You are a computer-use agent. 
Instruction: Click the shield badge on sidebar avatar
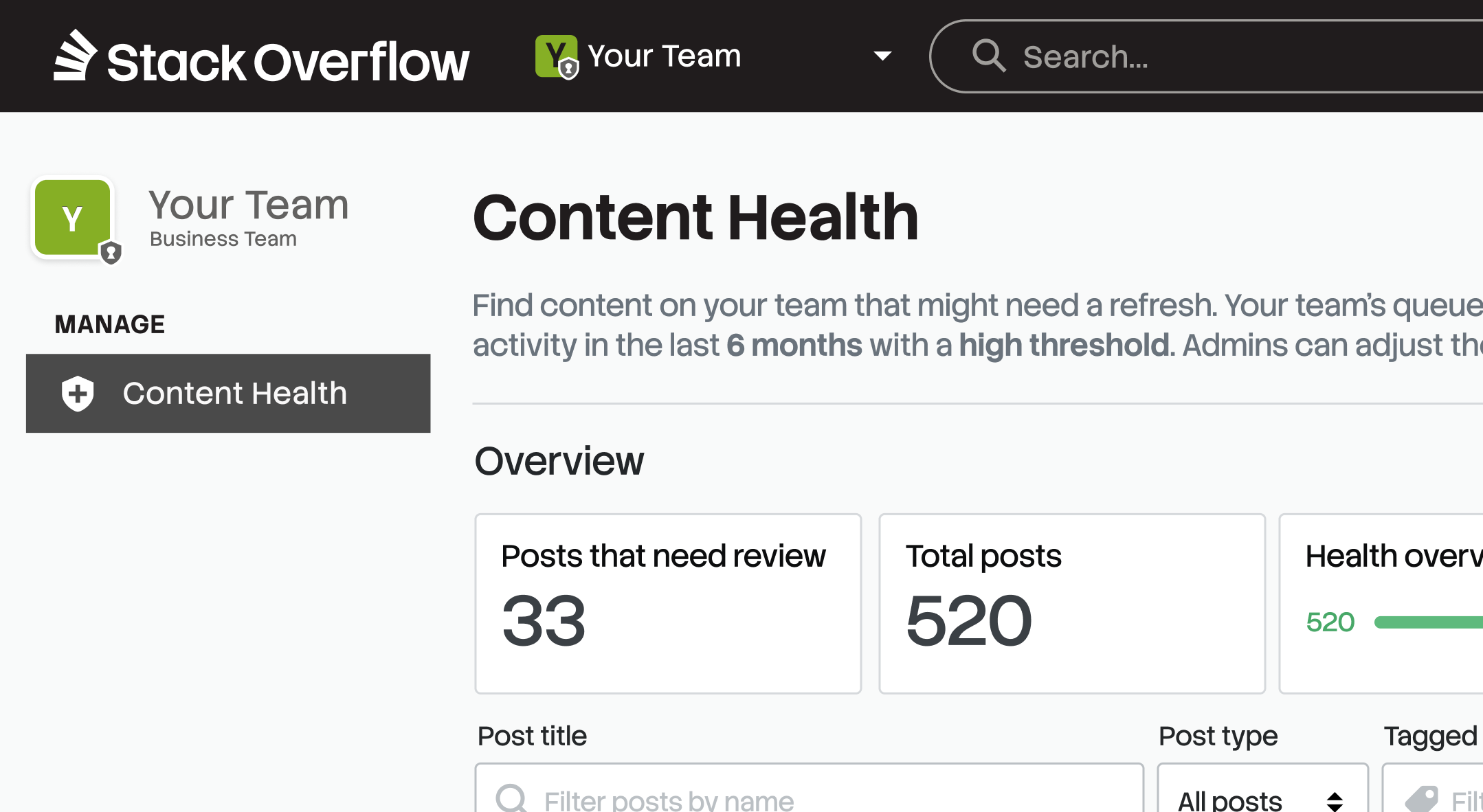pyautogui.click(x=111, y=253)
